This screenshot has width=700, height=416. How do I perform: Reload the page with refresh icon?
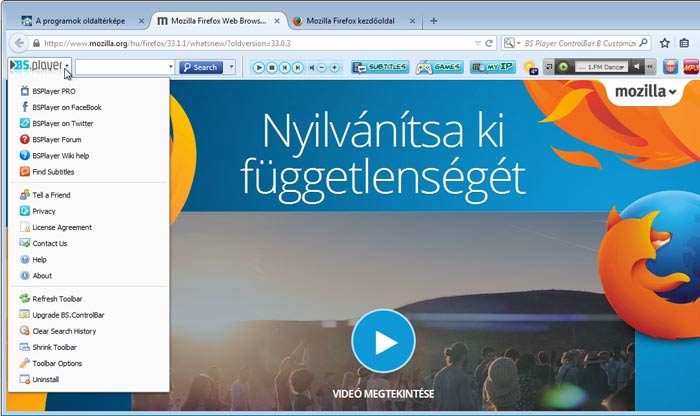pyautogui.click(x=489, y=43)
